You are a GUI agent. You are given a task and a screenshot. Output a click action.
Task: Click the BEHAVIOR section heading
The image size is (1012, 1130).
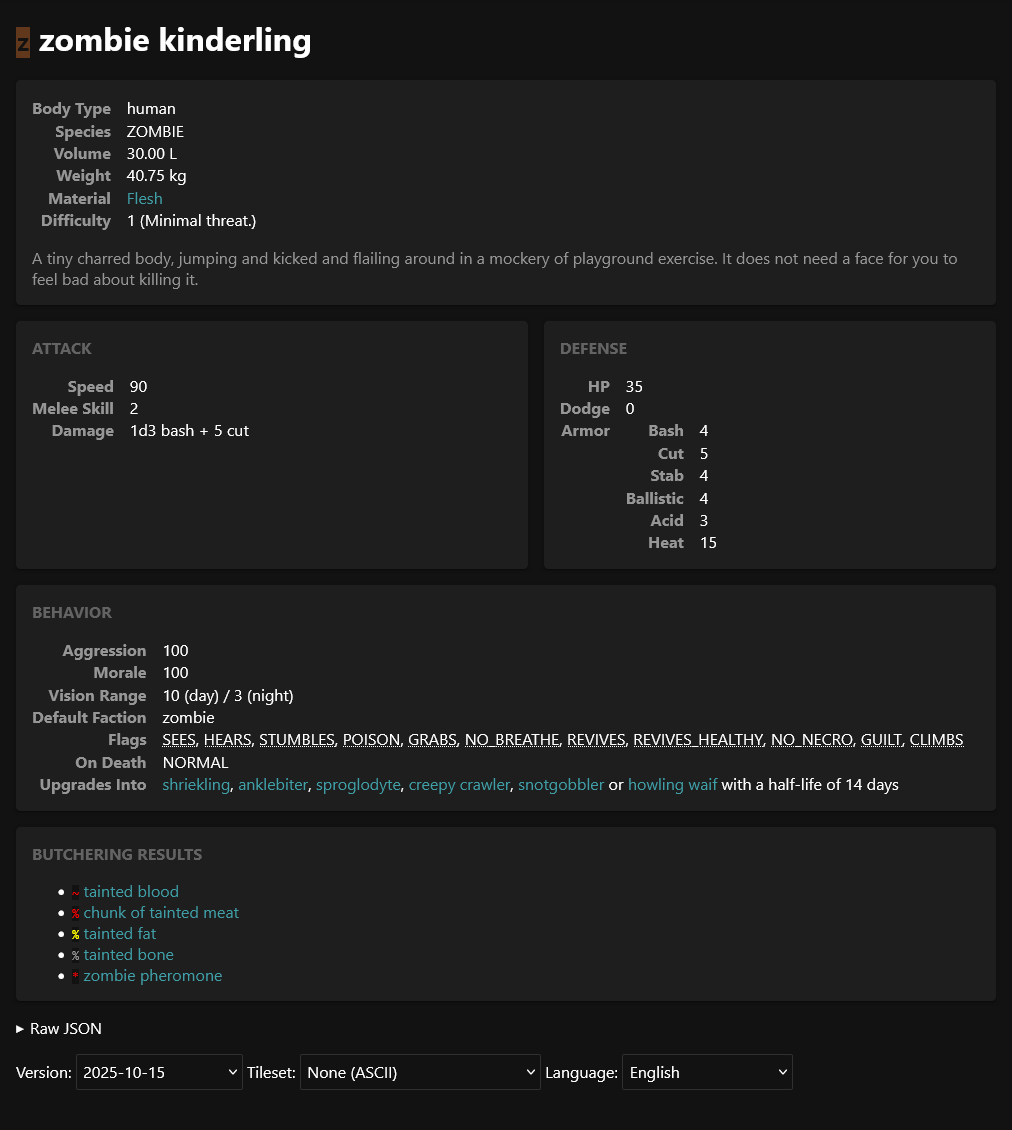71,613
